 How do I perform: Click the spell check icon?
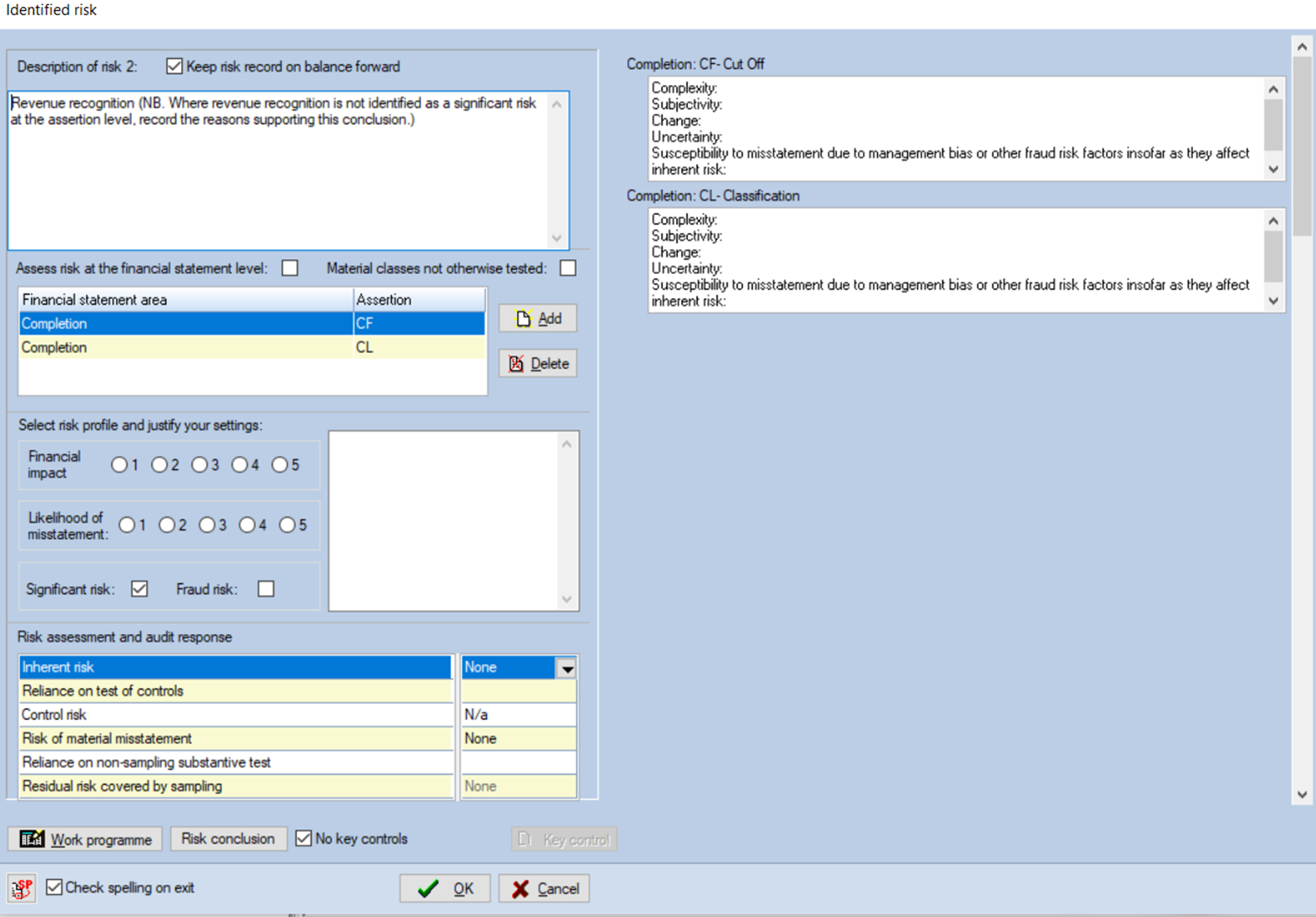pos(22,888)
